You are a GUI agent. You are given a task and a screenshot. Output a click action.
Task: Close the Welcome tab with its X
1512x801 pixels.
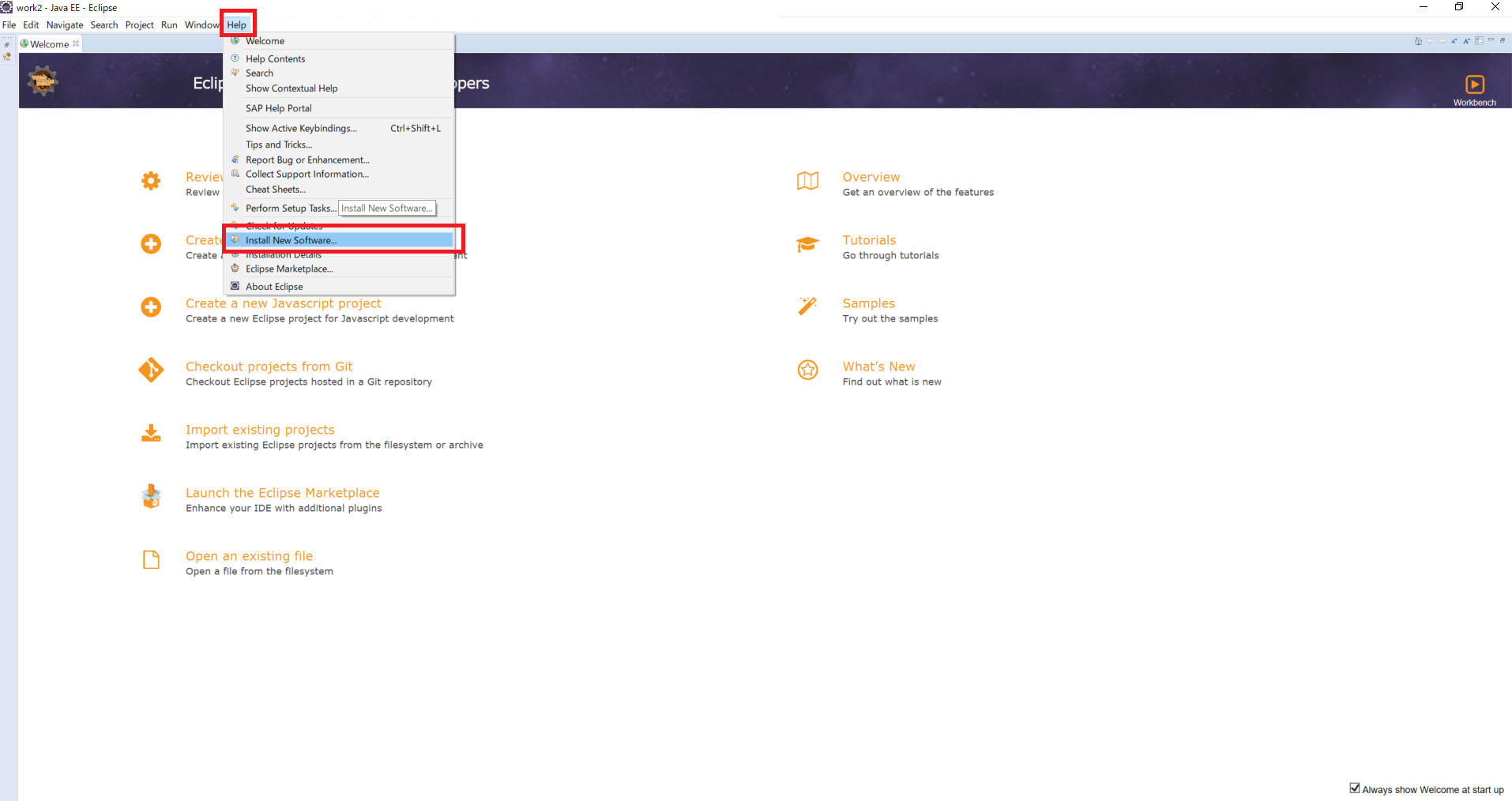[76, 43]
